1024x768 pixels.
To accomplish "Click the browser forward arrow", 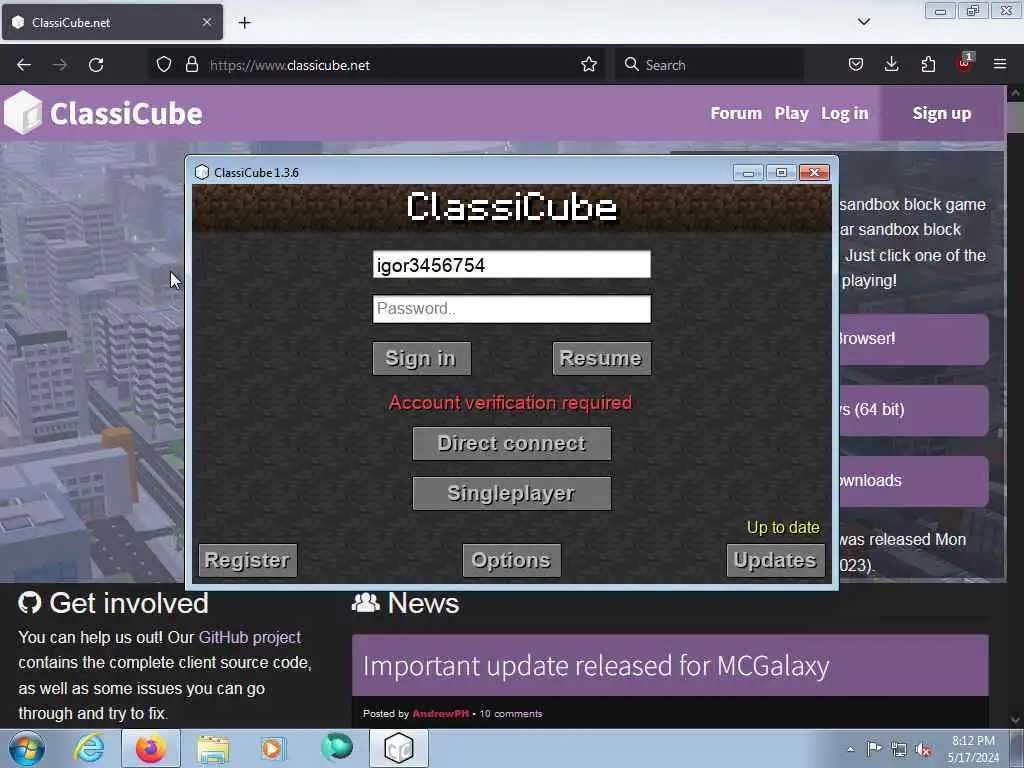I will click(60, 65).
